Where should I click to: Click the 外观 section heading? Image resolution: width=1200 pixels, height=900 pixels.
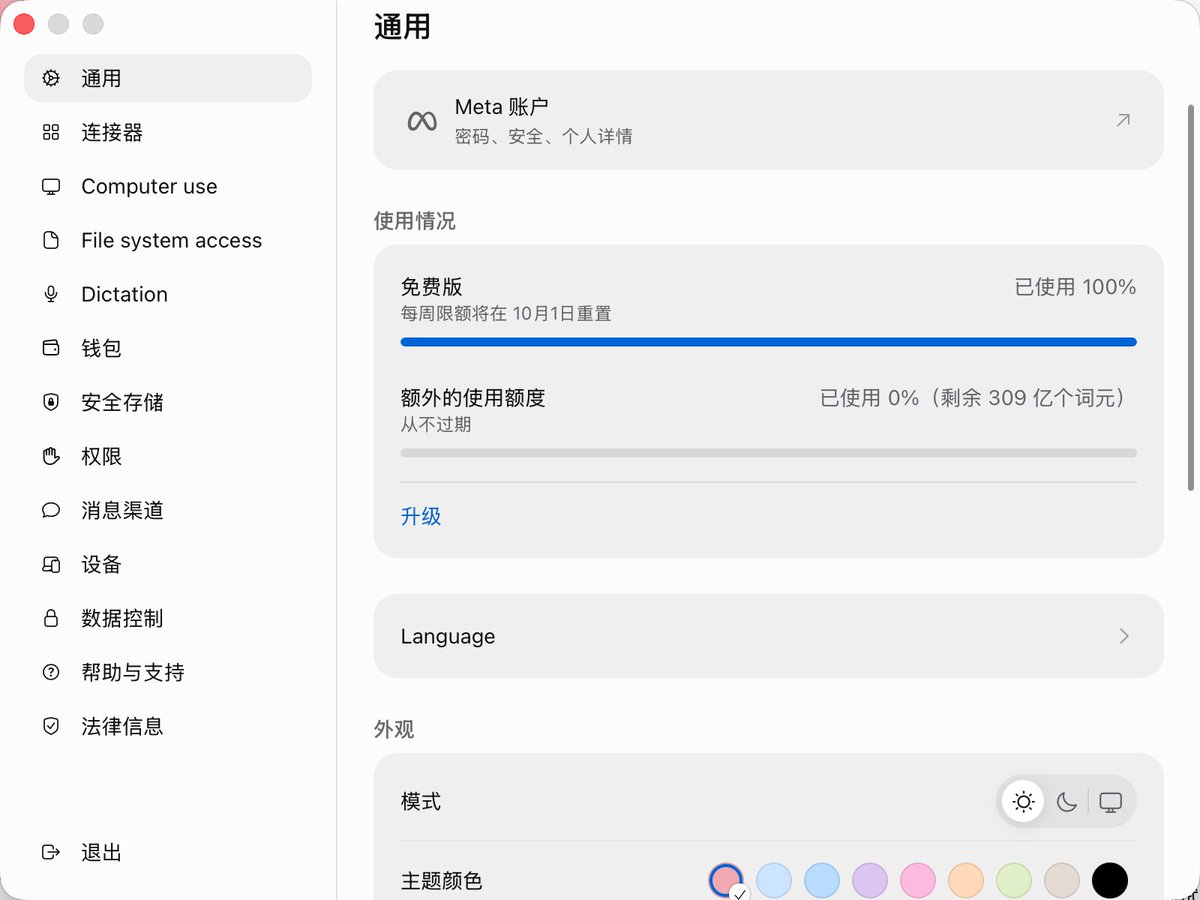click(394, 729)
